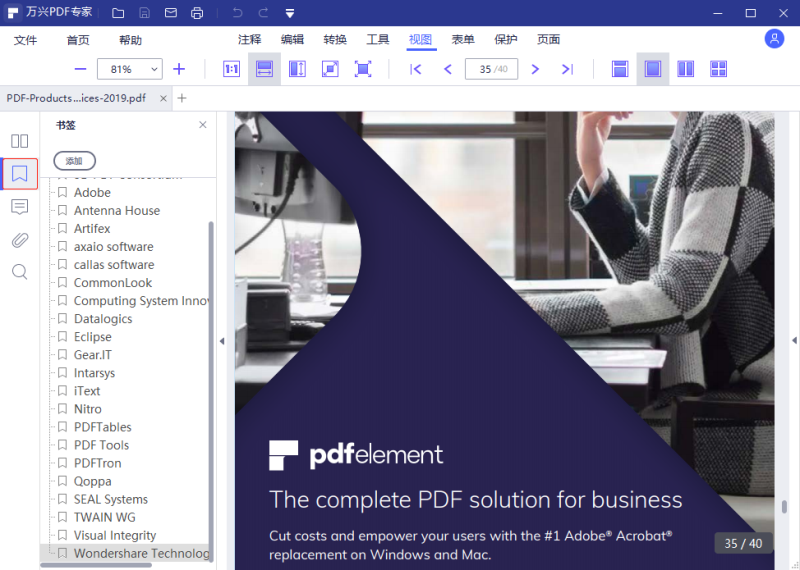Image resolution: width=800 pixels, height=570 pixels.
Task: Select the iText bookmark
Action: click(87, 391)
